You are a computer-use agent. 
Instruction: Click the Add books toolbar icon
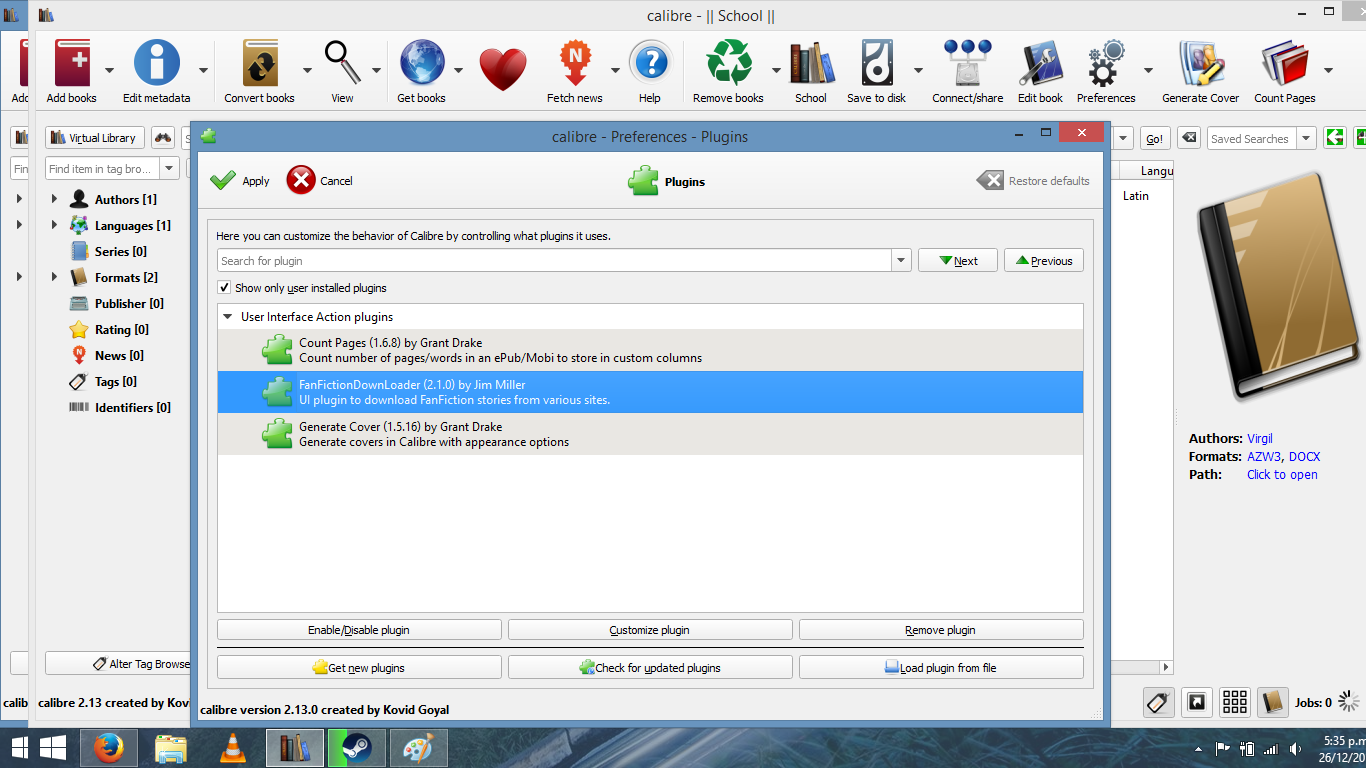(x=71, y=63)
